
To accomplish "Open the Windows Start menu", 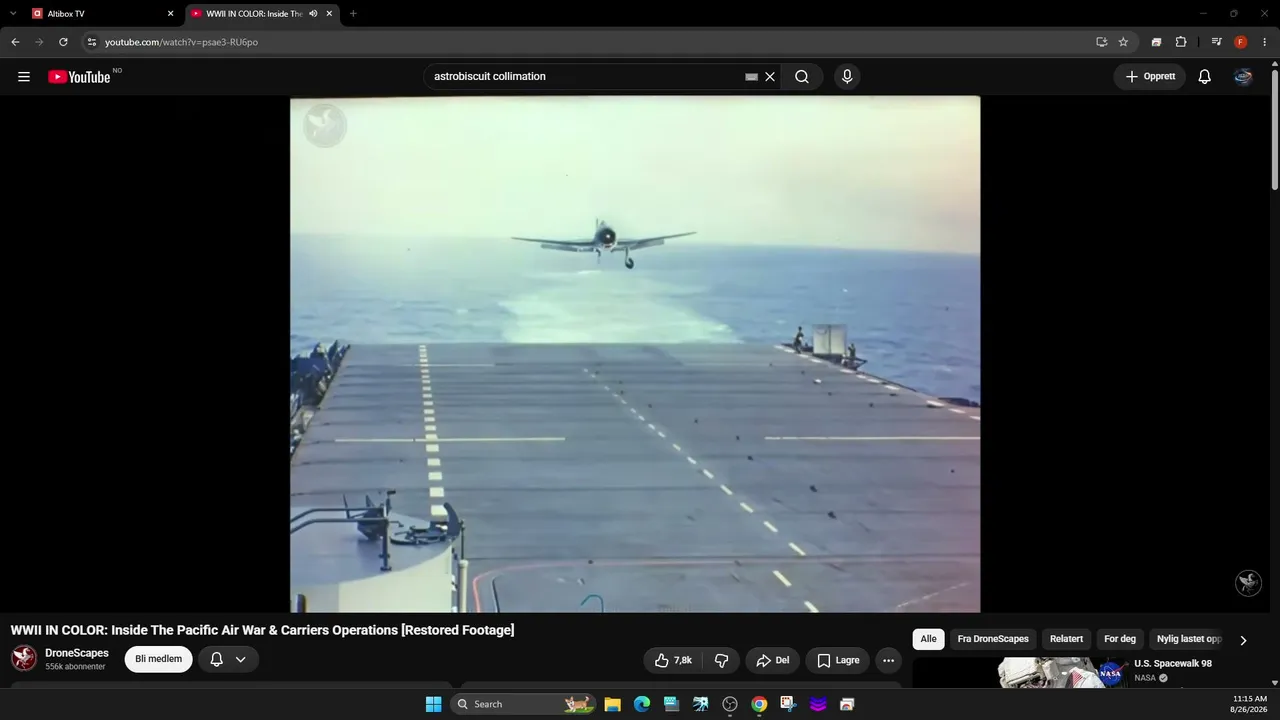I will [433, 704].
